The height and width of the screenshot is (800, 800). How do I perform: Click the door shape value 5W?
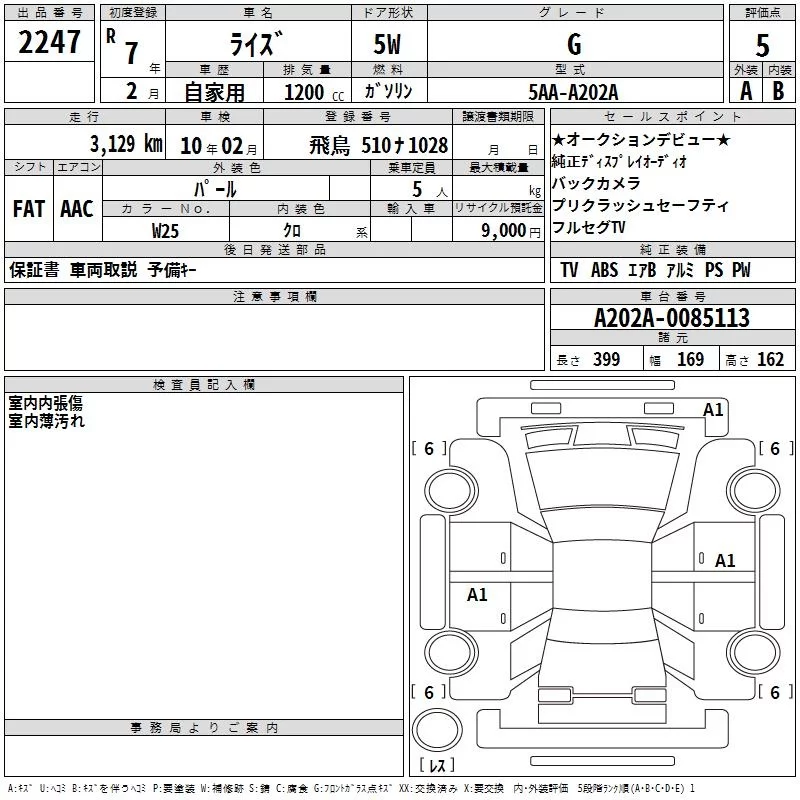click(x=387, y=44)
